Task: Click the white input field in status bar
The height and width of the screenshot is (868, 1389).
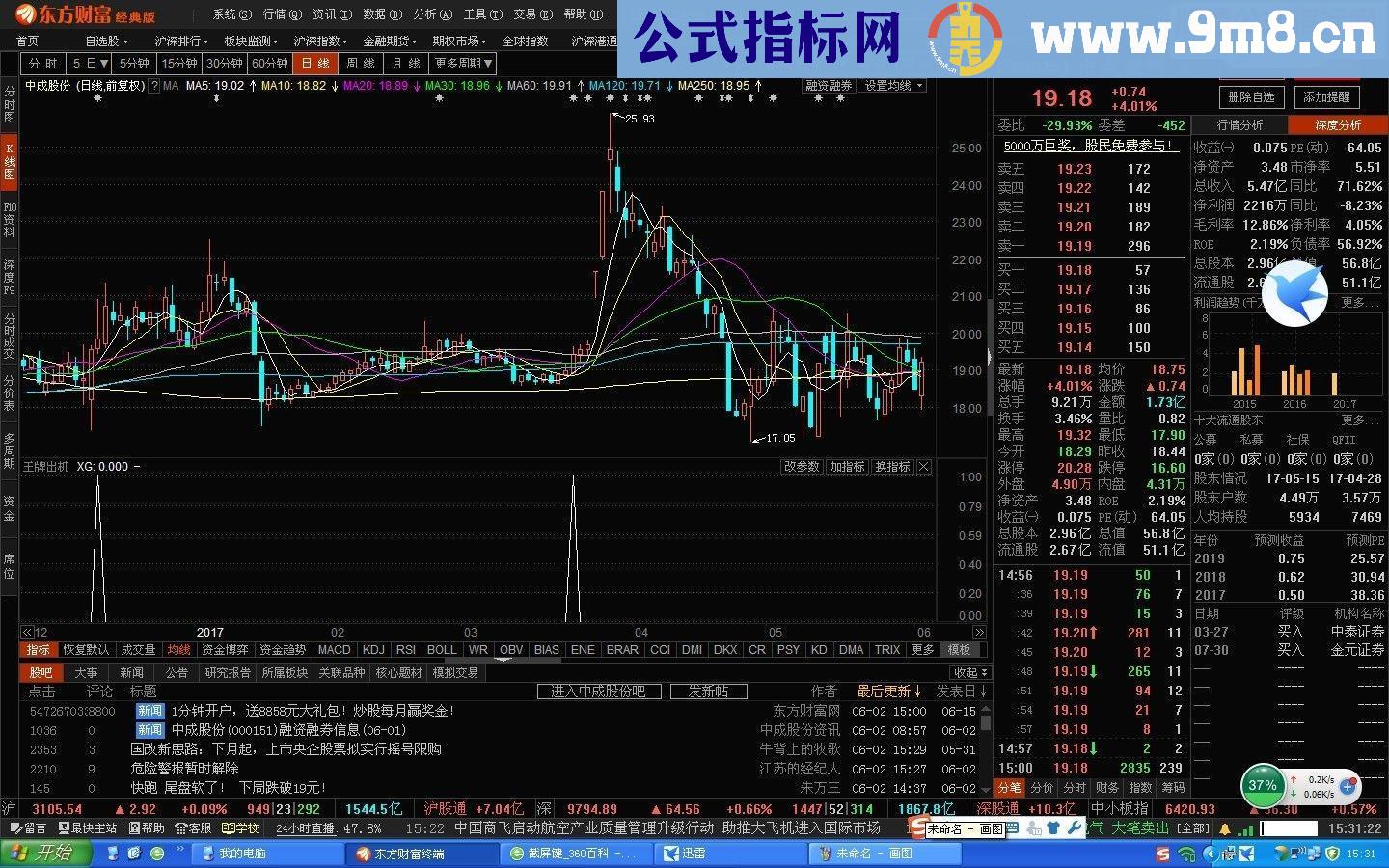Action: [1289, 828]
